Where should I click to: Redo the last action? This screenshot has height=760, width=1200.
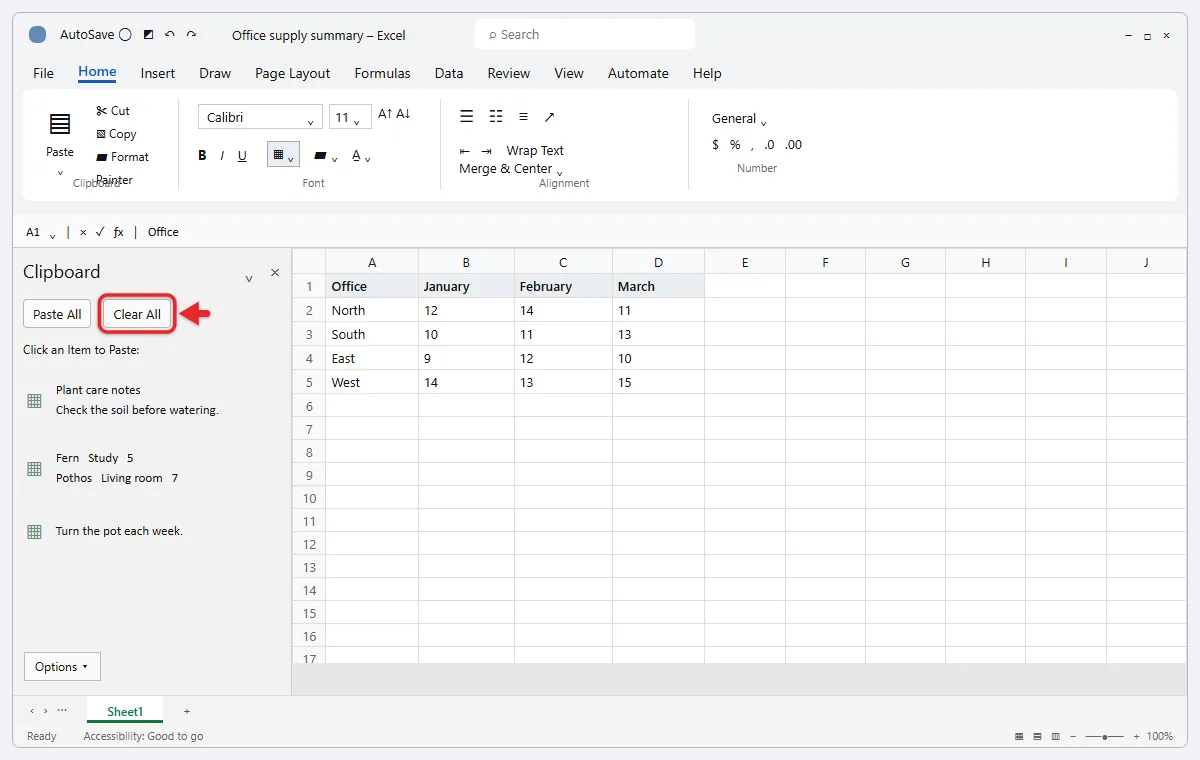pyautogui.click(x=191, y=35)
